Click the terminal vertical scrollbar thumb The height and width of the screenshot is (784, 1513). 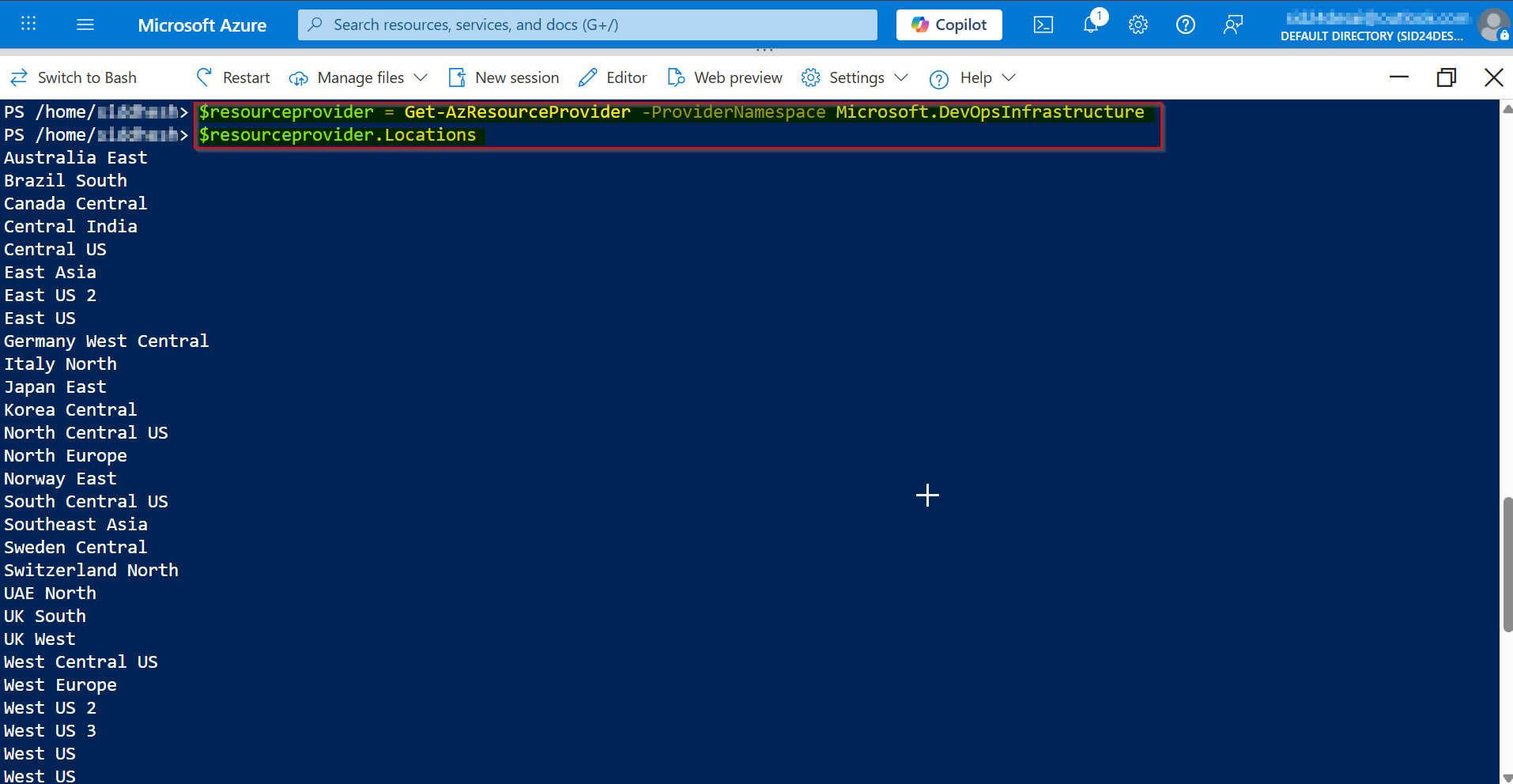point(1507,564)
